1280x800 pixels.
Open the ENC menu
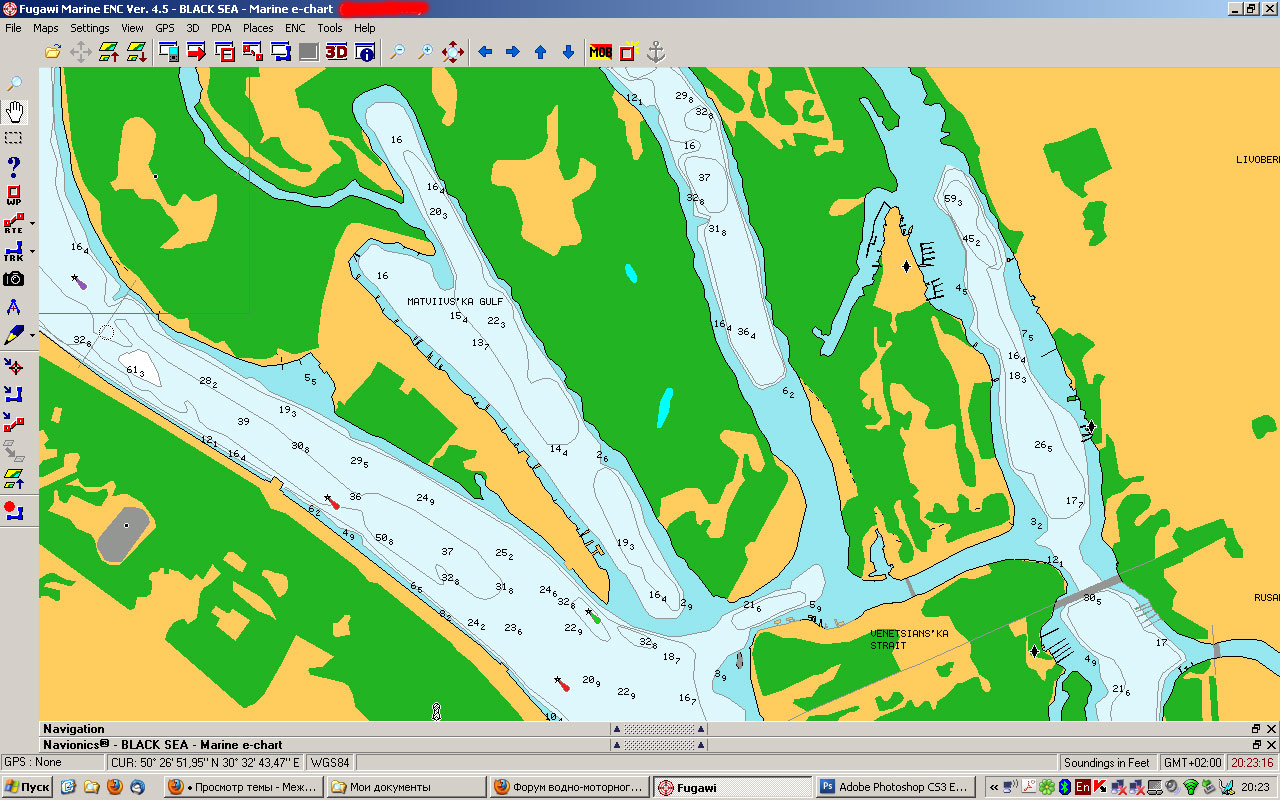pos(295,28)
